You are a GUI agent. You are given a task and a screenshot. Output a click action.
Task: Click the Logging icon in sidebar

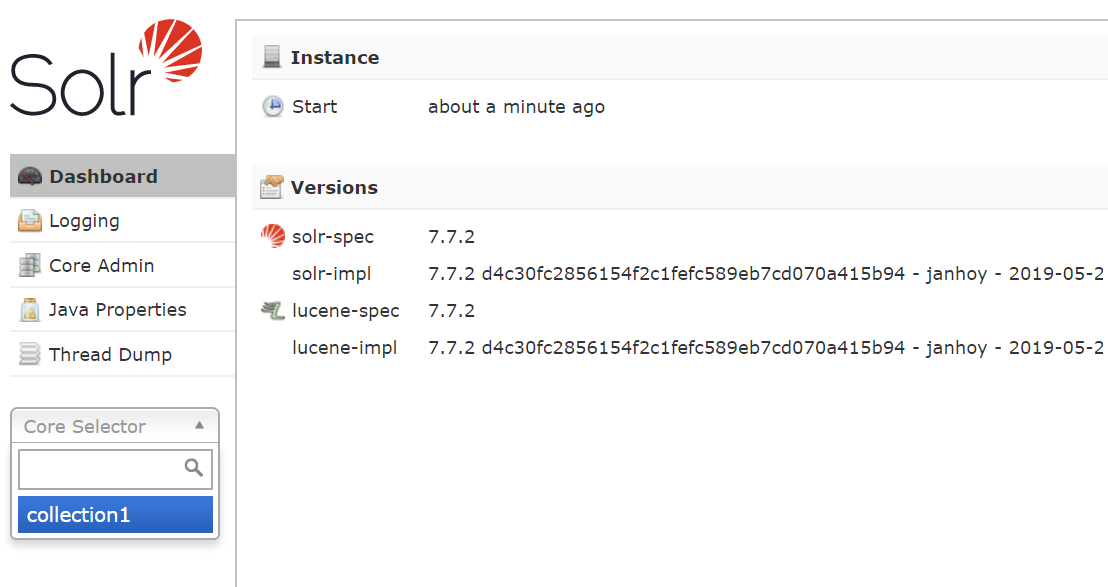pos(30,221)
